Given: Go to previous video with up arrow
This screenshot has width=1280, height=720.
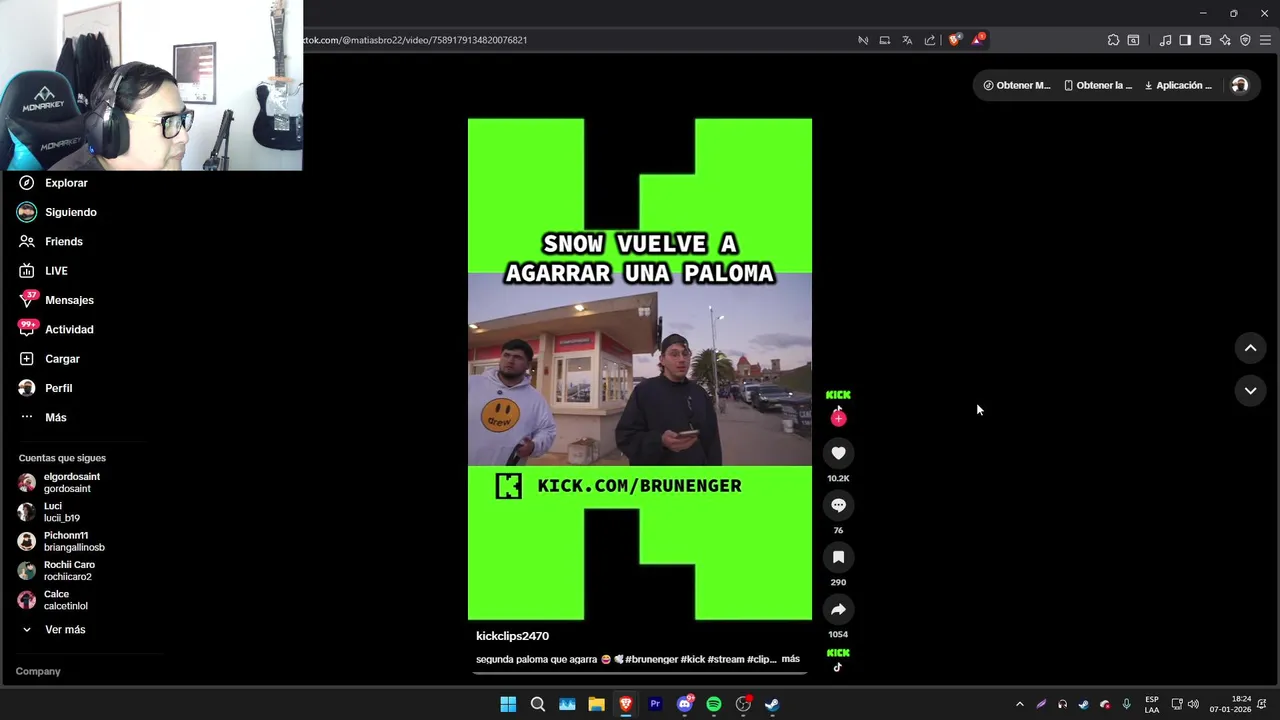Looking at the screenshot, I should (x=1250, y=348).
